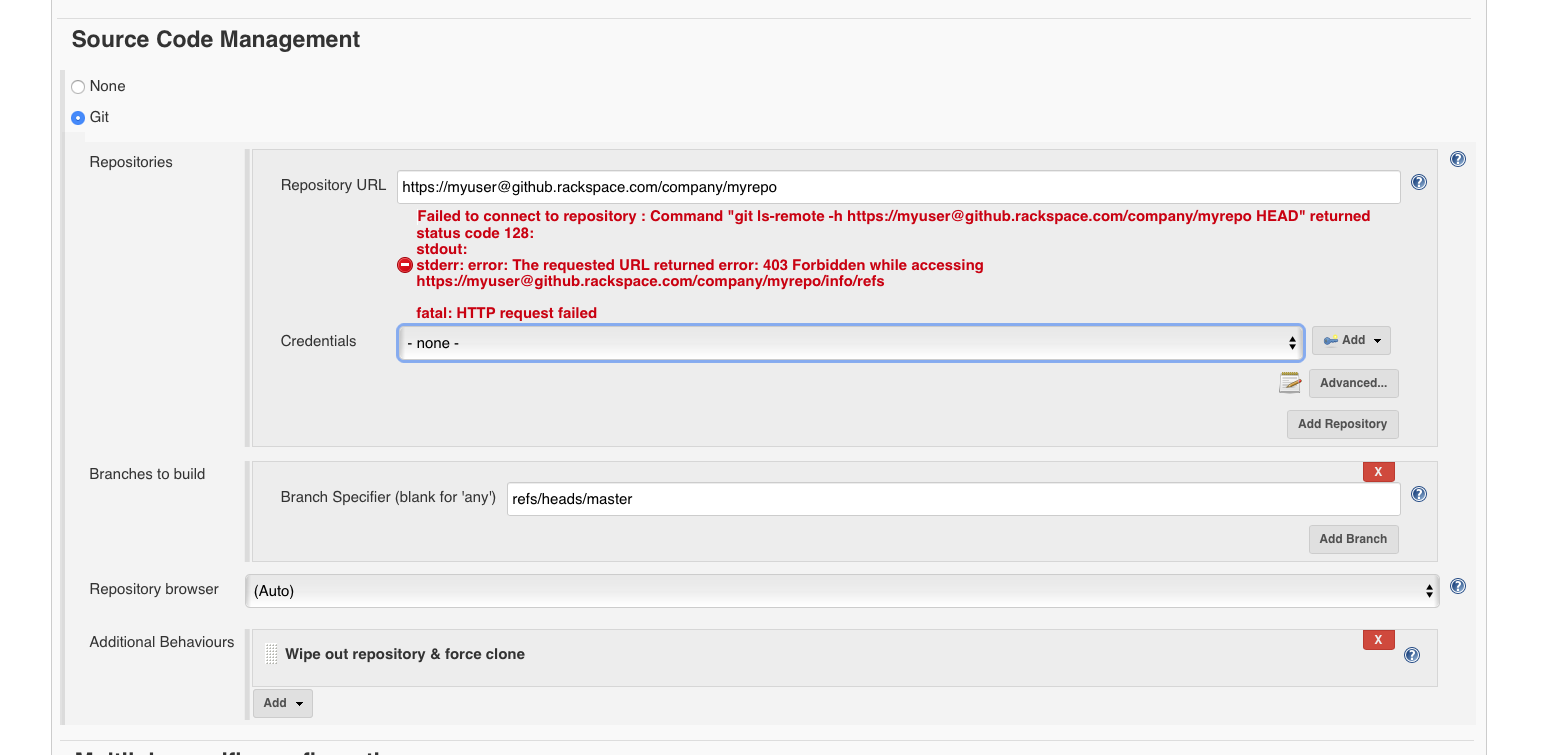Click help icon beside Repository URL field
The image size is (1550, 755).
coord(1418,183)
